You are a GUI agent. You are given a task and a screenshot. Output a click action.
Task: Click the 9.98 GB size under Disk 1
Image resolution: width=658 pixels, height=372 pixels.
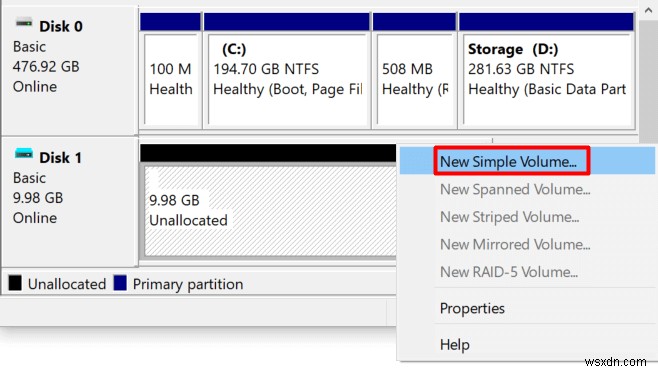38,198
